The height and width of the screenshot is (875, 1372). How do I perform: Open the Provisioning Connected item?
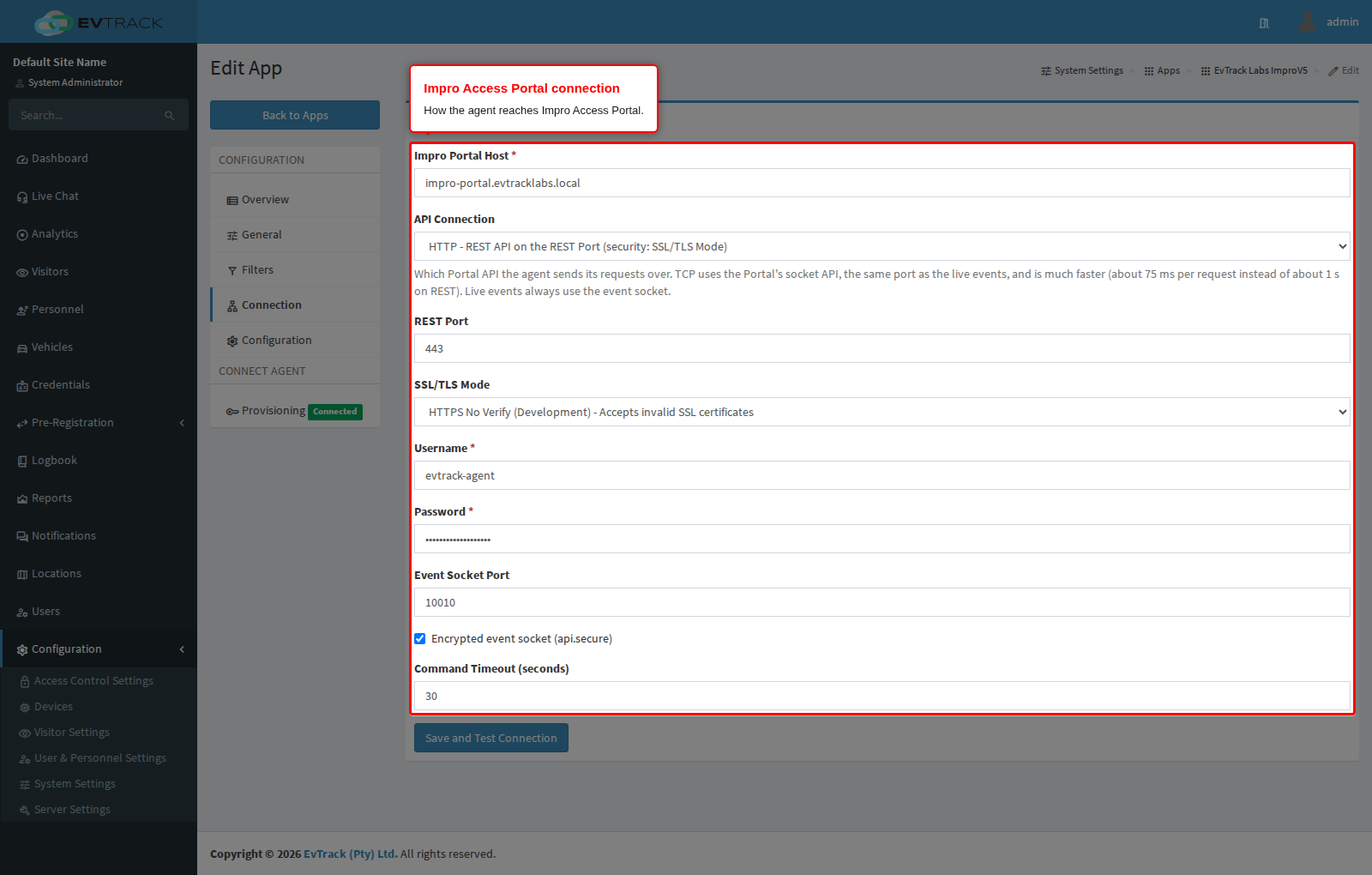[295, 411]
